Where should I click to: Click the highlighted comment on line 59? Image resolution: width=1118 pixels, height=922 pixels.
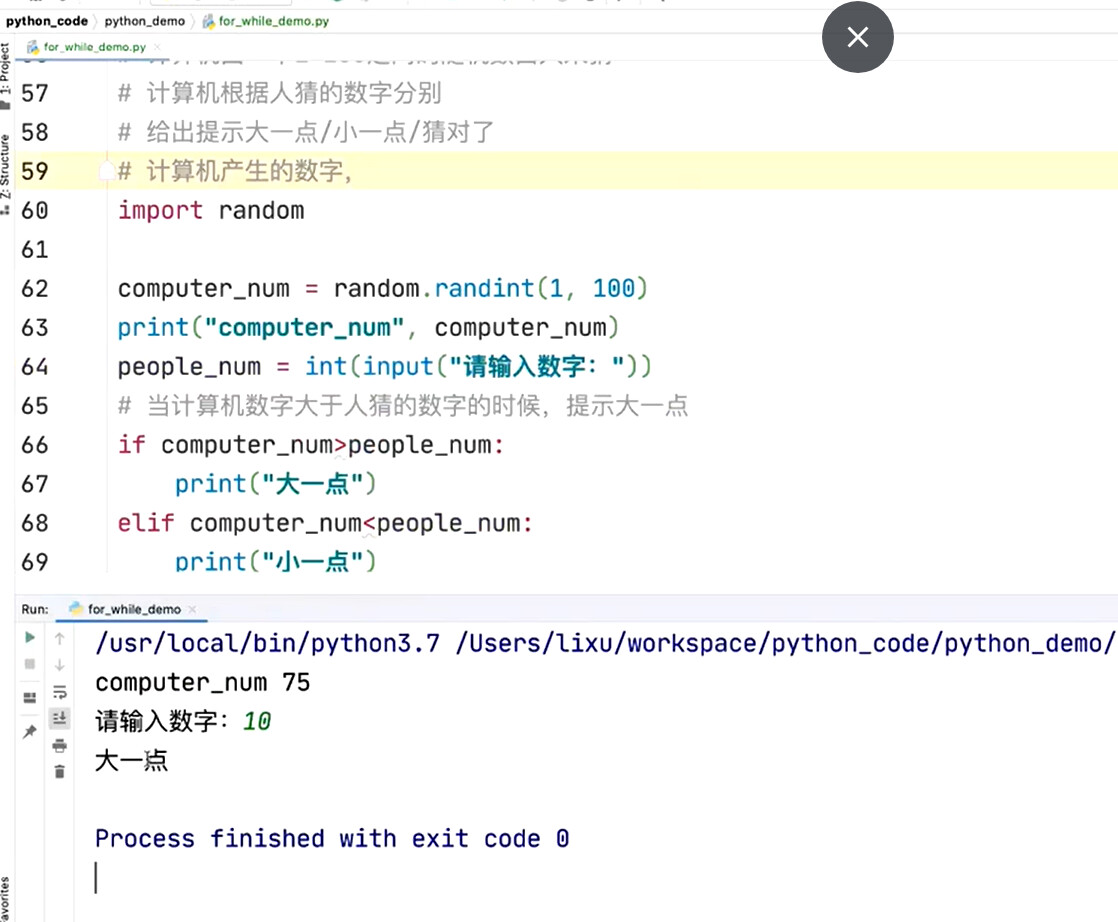pyautogui.click(x=235, y=172)
